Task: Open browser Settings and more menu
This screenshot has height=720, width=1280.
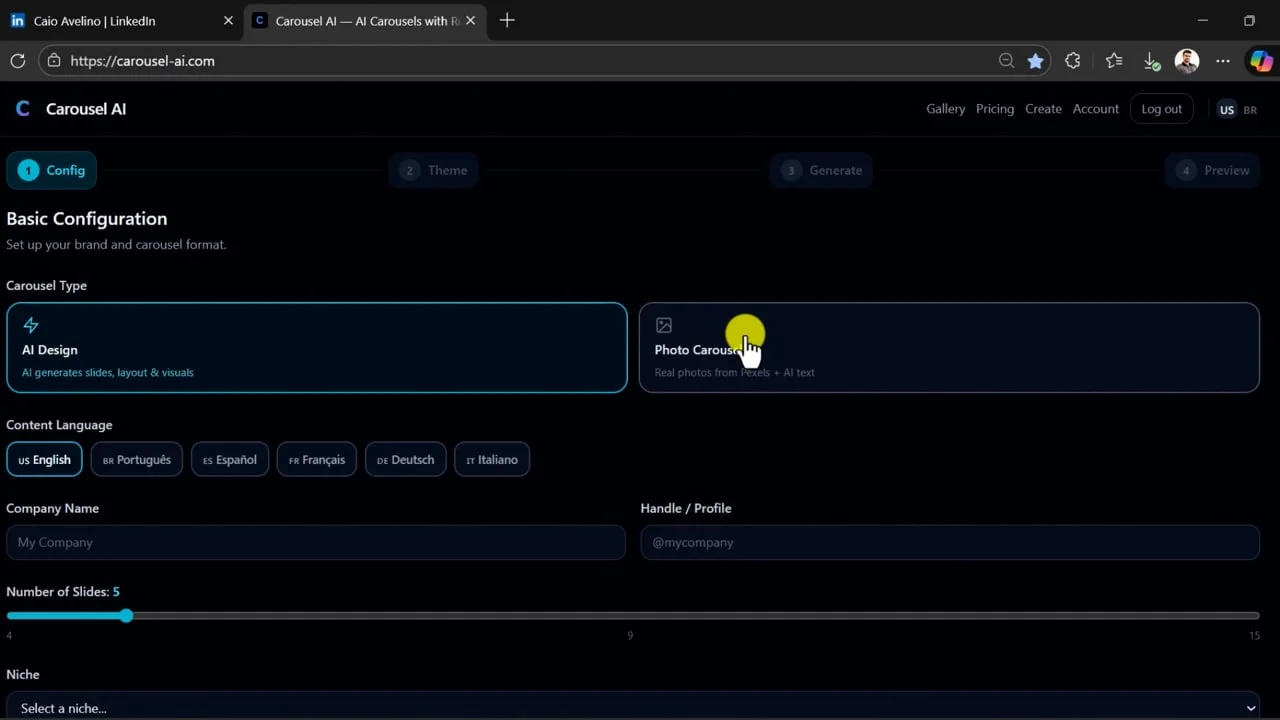Action: coord(1223,61)
